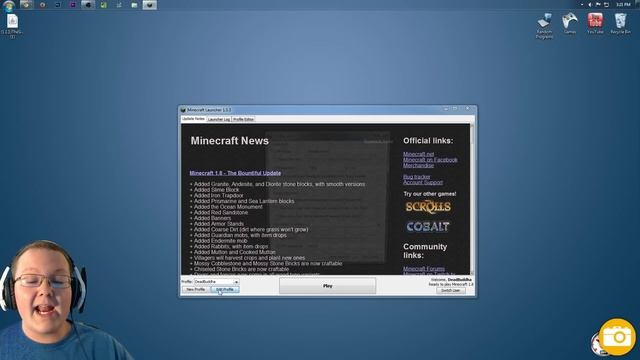Click the 'Minecraft News' heading

[x=229, y=141]
